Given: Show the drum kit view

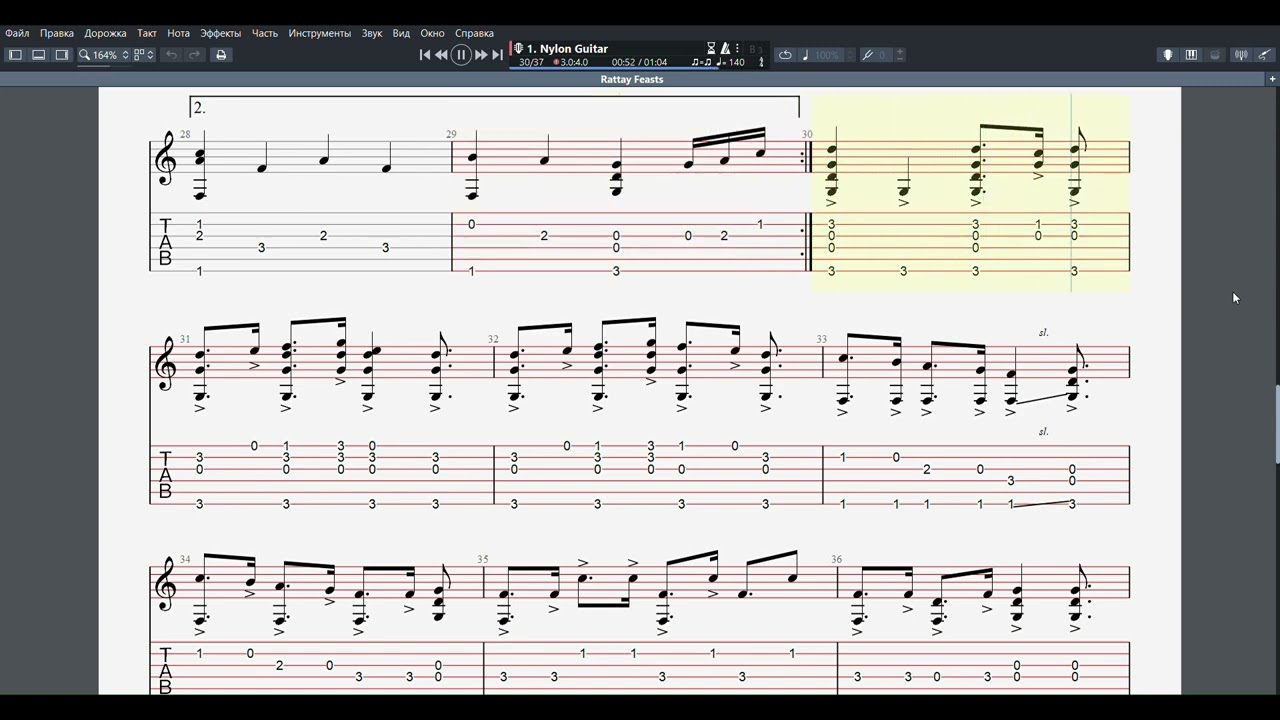Looking at the screenshot, I should pos(1215,55).
